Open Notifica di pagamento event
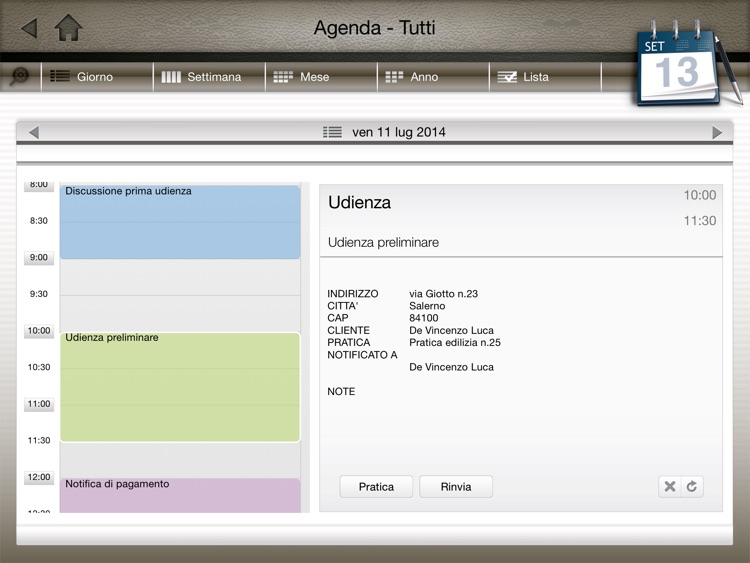Viewport: 750px width, 563px height. pos(180,496)
